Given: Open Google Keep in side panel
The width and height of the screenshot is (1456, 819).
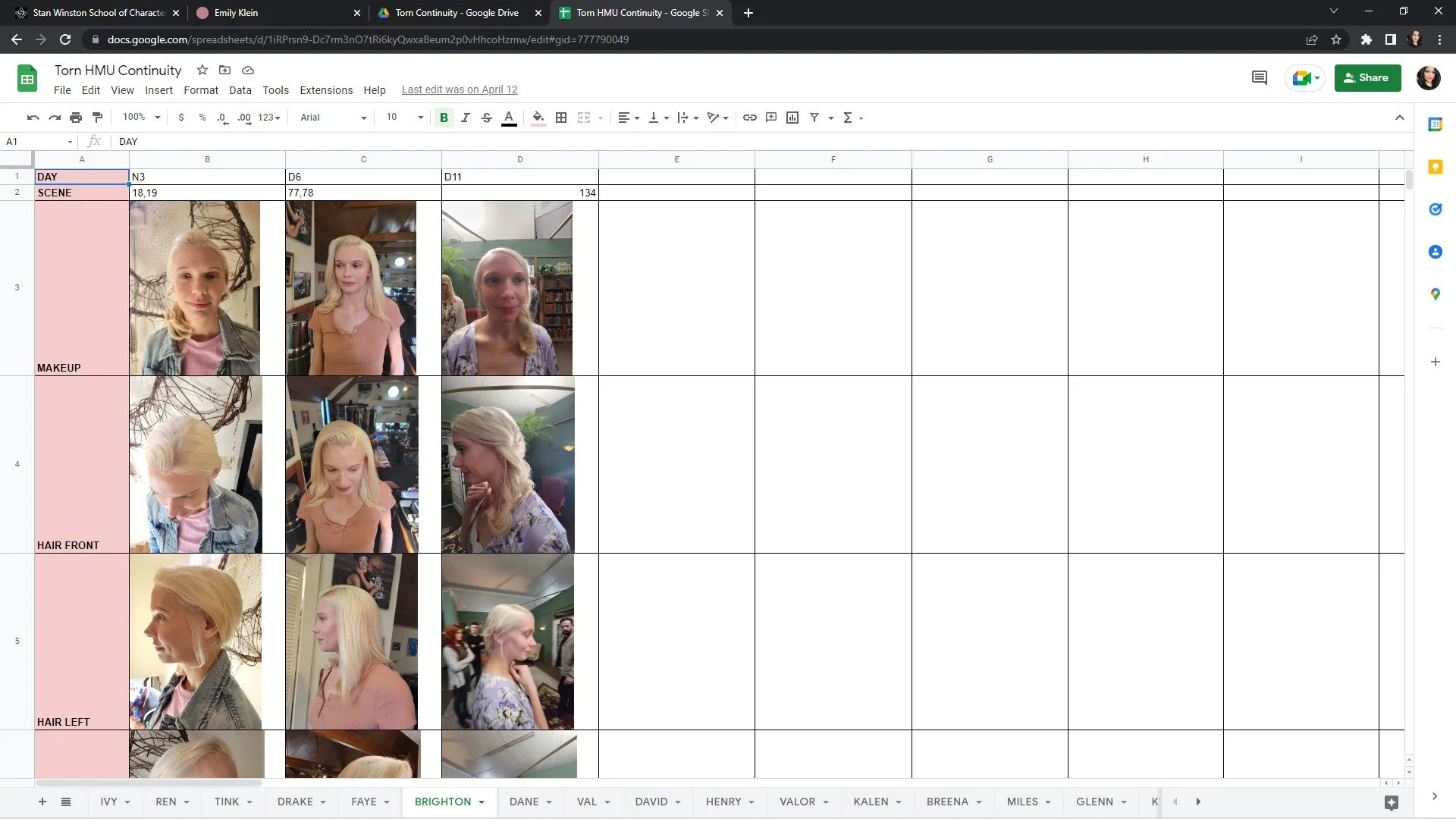Looking at the screenshot, I should tap(1435, 167).
